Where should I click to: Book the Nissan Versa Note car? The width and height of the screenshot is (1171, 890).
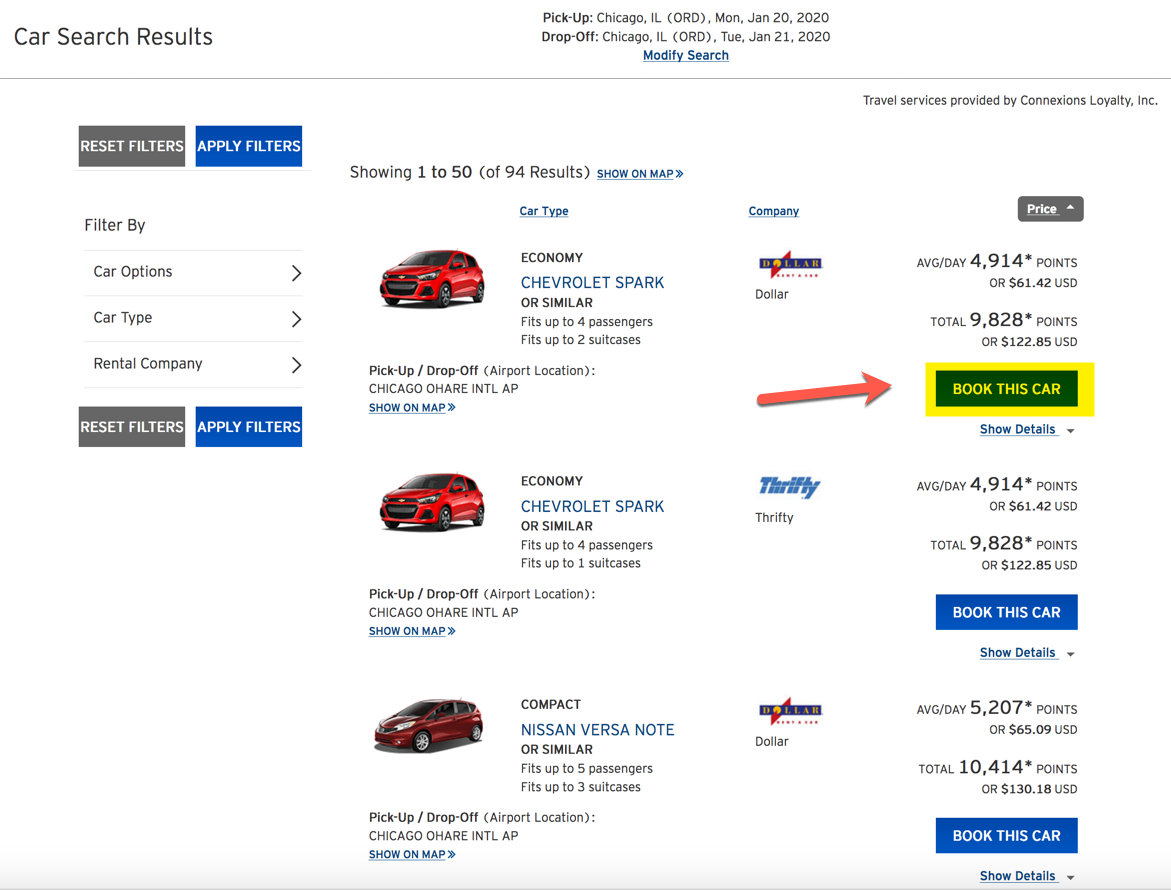click(x=1006, y=835)
